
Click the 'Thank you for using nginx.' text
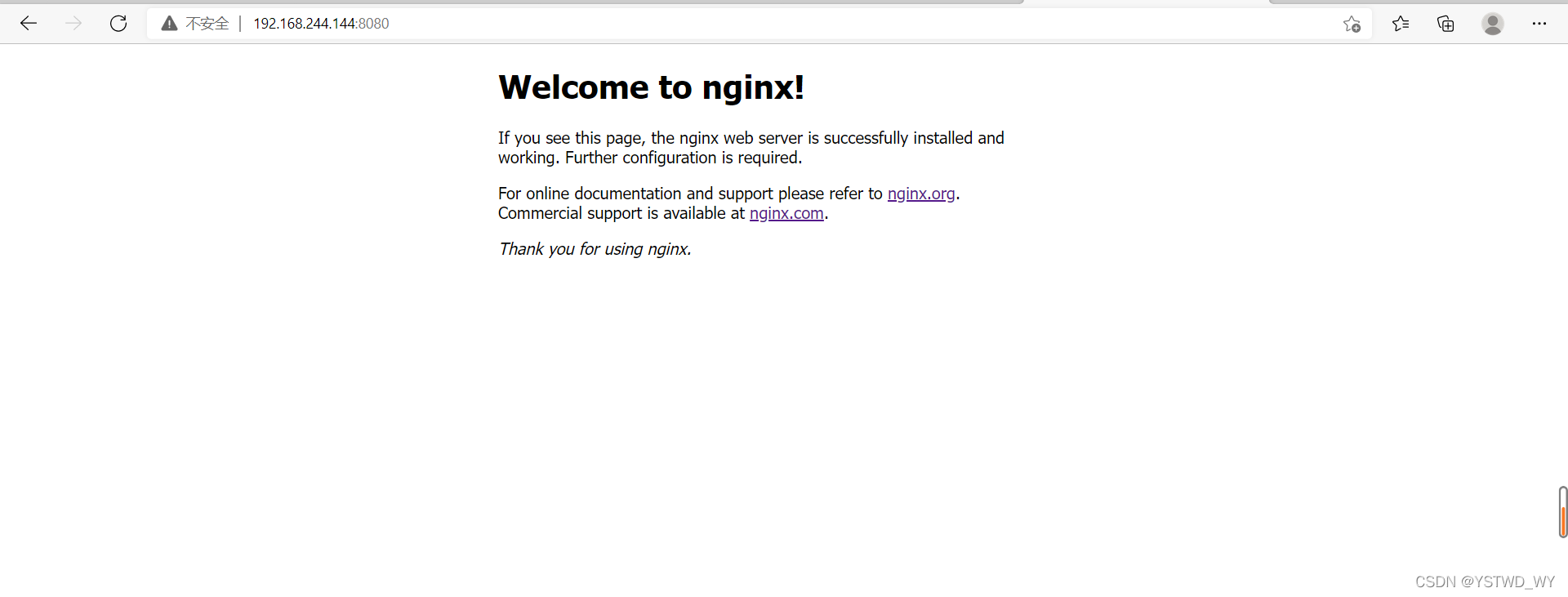click(595, 249)
